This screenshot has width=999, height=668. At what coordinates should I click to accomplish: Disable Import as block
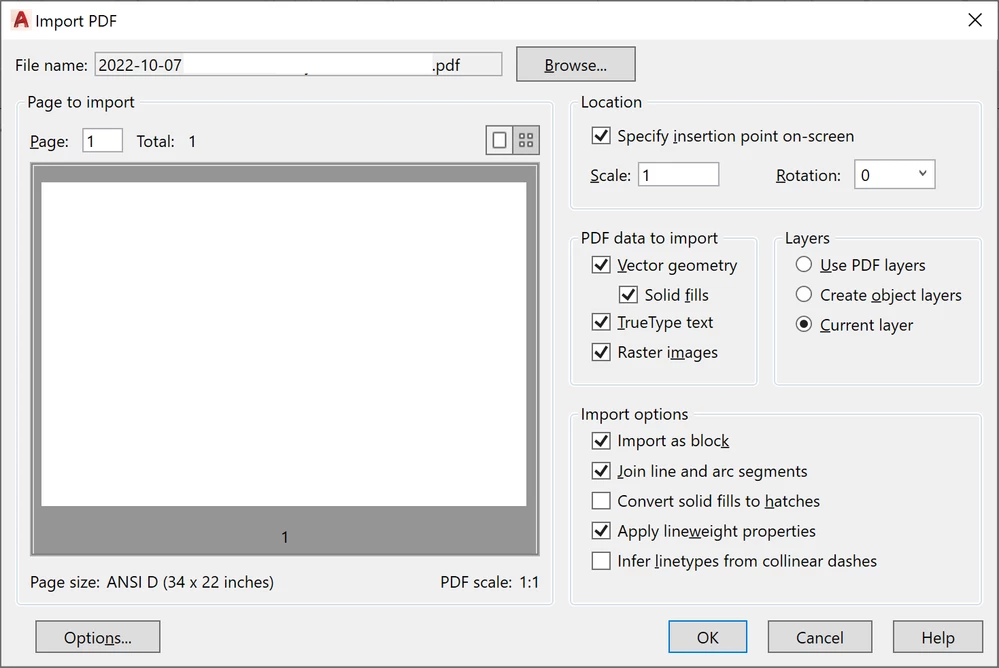601,441
